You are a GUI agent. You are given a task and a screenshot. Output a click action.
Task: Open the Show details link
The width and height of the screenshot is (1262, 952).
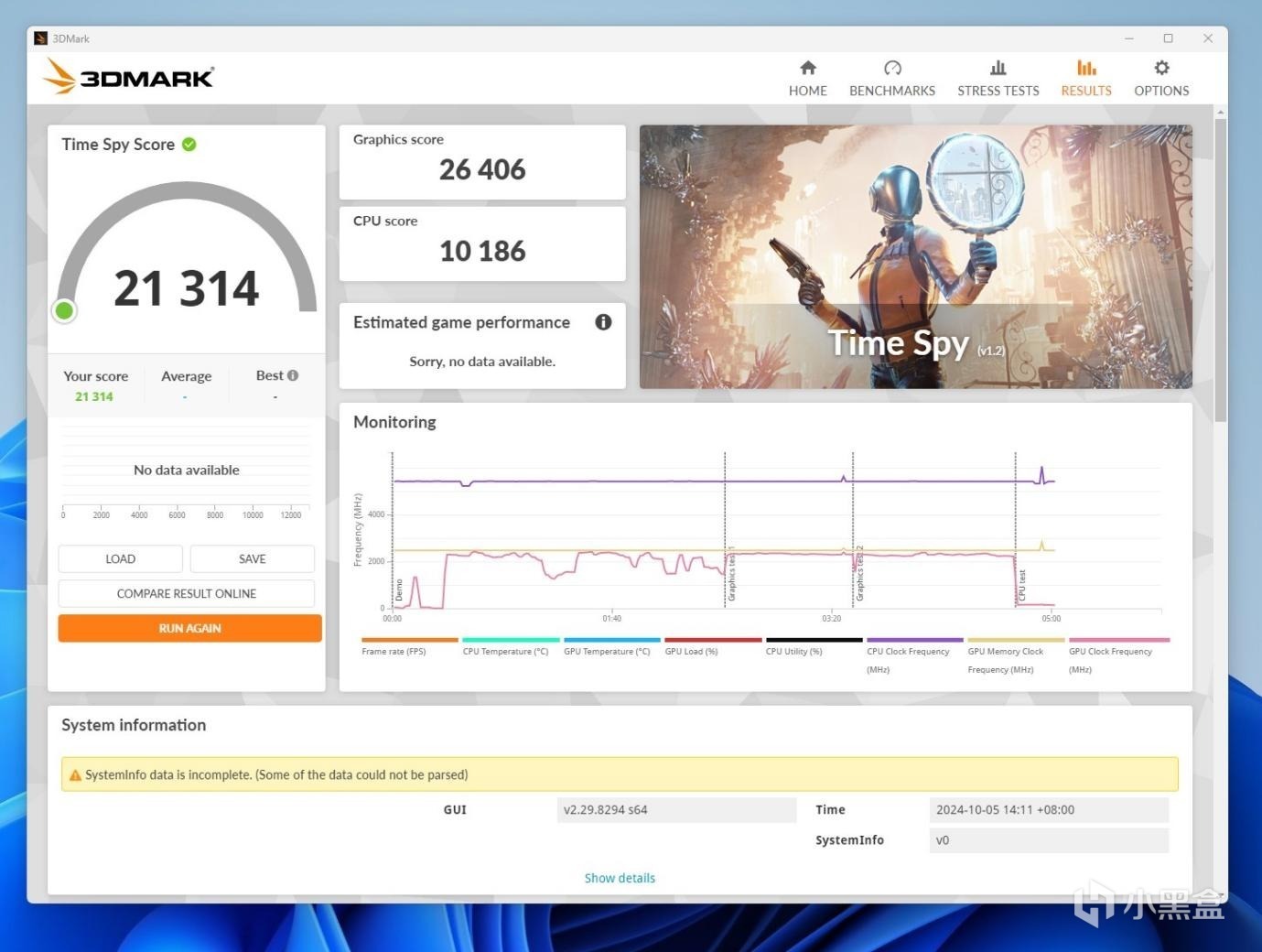pos(620,879)
